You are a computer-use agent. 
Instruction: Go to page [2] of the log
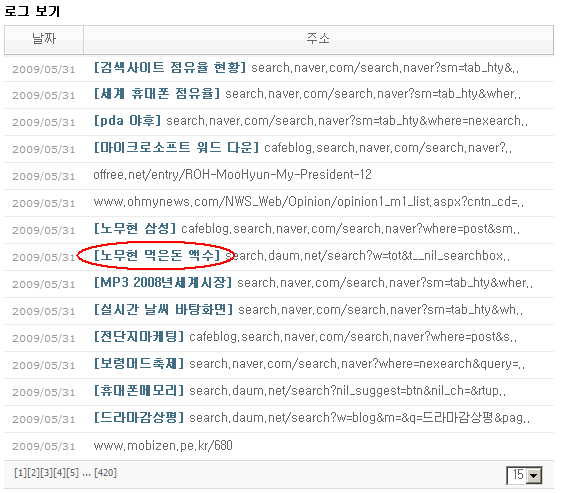(x=33, y=473)
